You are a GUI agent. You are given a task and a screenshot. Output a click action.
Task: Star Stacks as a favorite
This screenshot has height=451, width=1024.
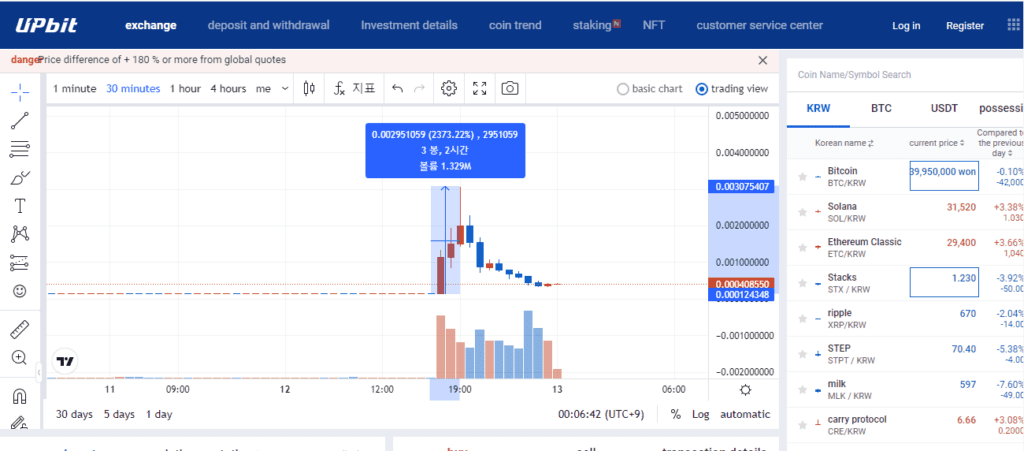click(x=802, y=283)
